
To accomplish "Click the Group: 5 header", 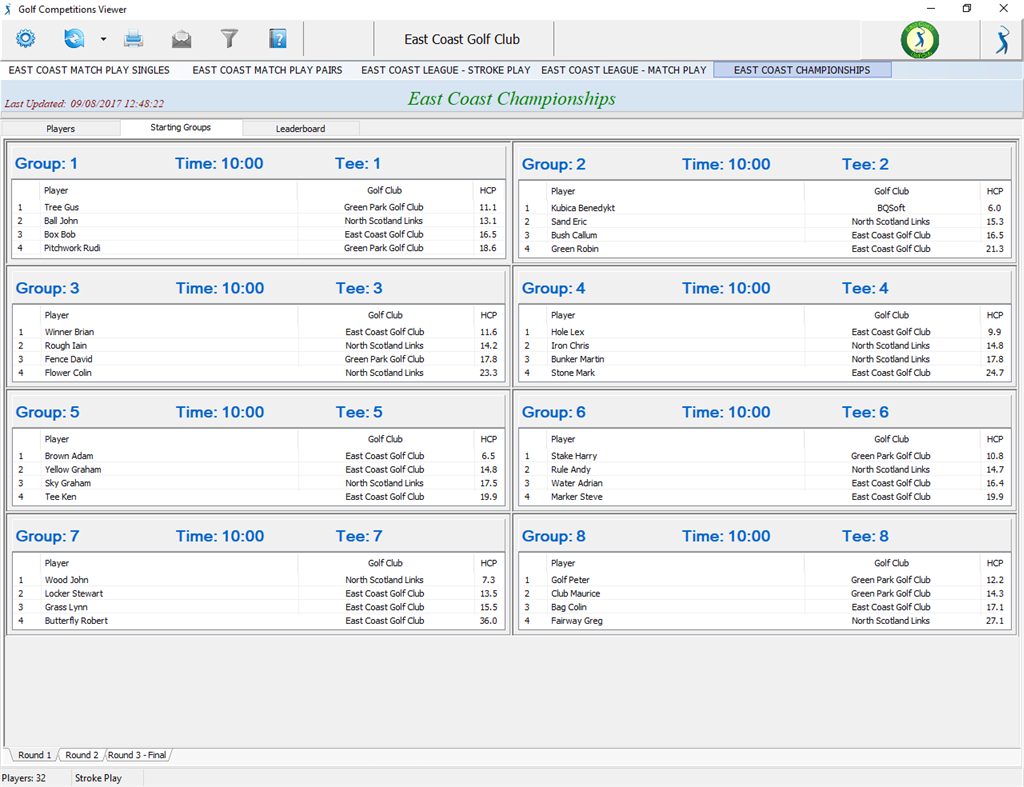I will (47, 412).
